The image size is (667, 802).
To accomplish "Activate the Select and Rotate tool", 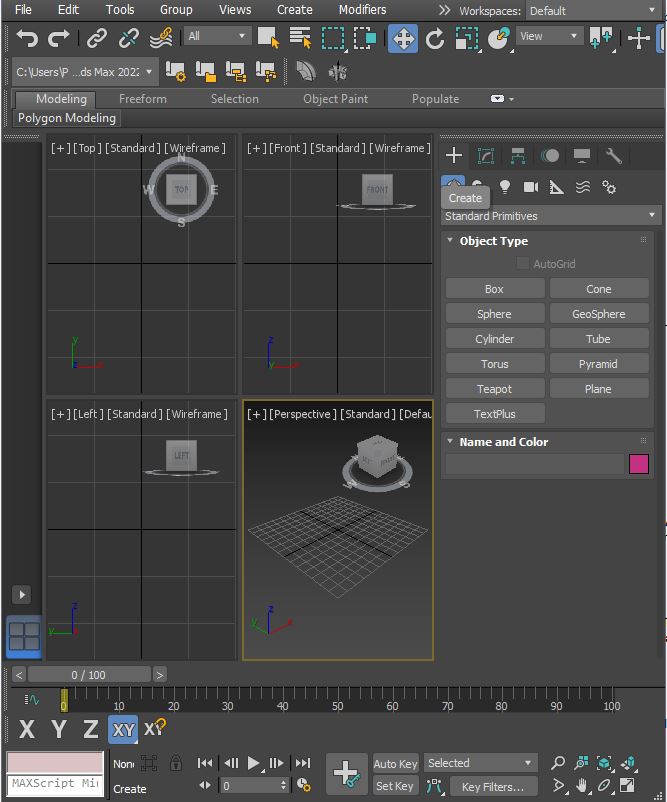I will [x=435, y=38].
